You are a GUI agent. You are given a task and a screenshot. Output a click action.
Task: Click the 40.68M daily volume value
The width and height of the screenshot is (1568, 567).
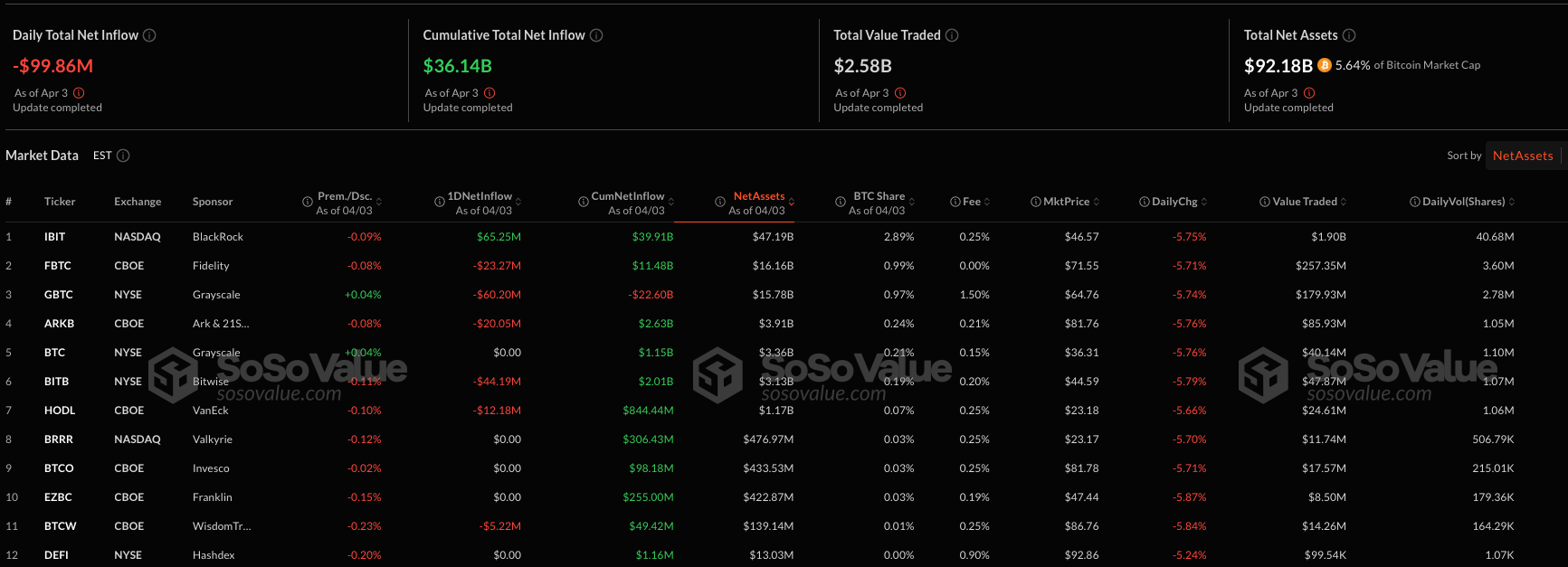[1495, 237]
